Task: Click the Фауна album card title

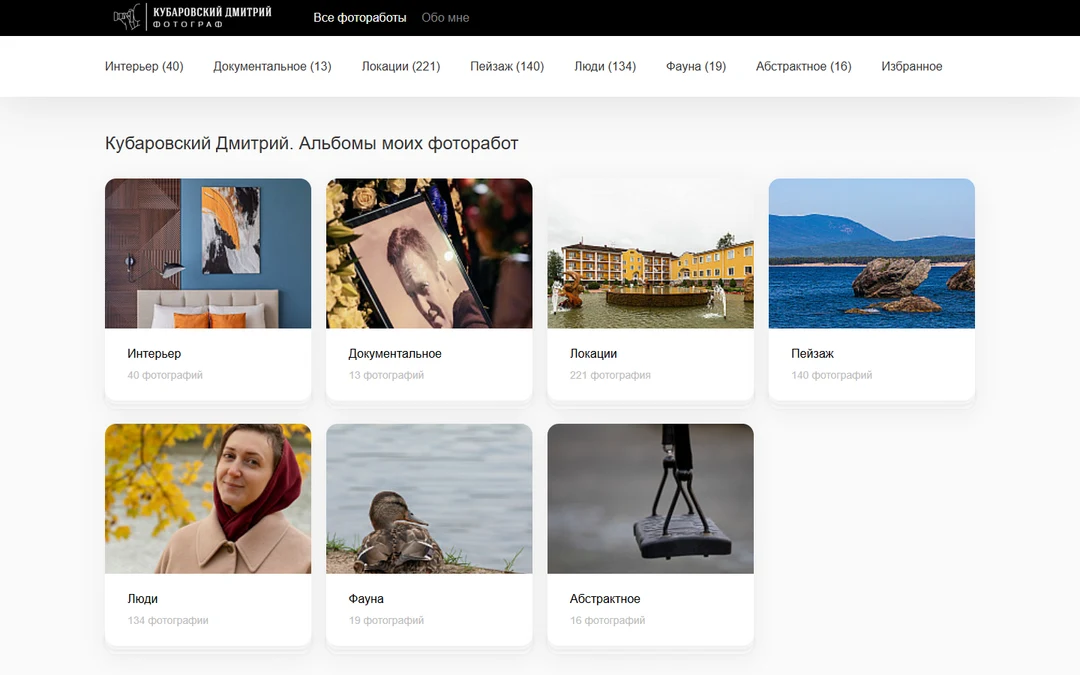Action: 366,599
